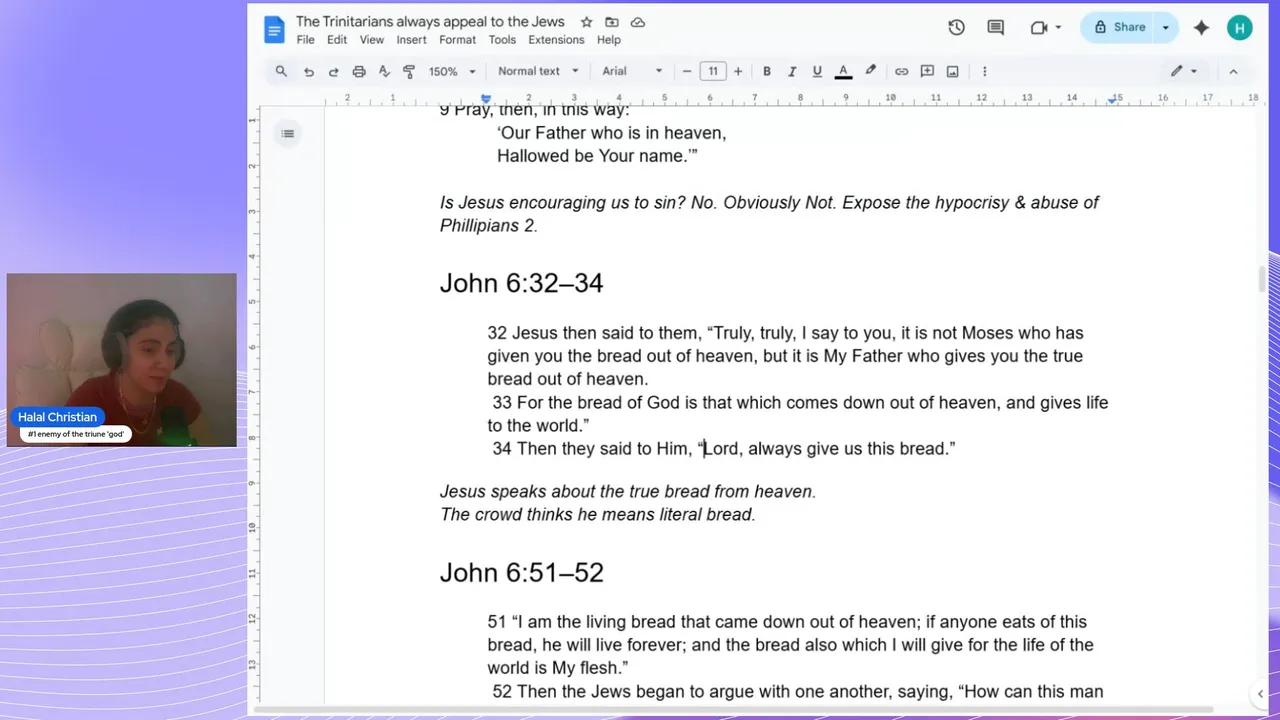This screenshot has height=720, width=1280.
Task: Open the Format menu
Action: (457, 40)
